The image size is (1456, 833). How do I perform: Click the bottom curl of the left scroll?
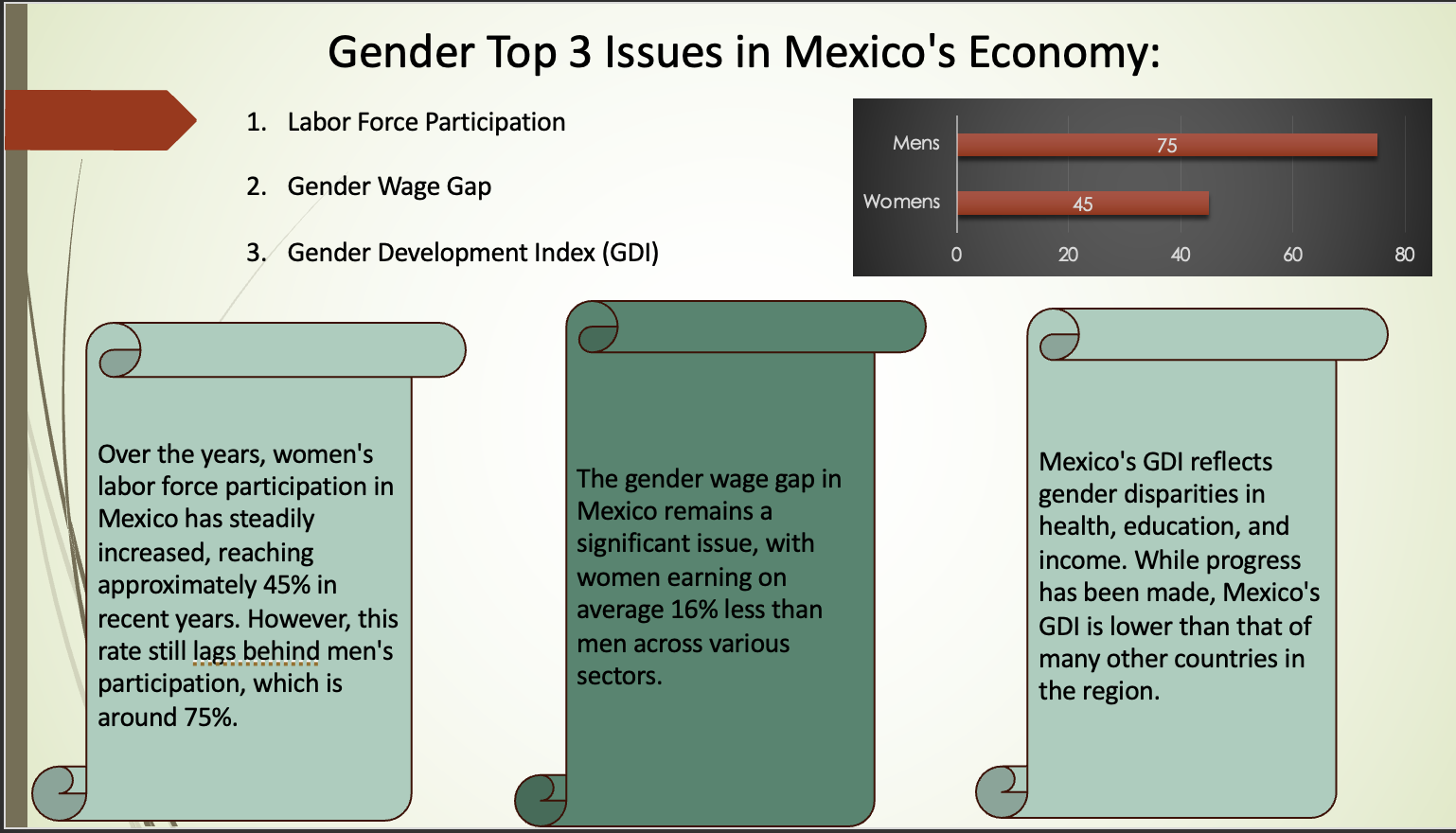click(x=62, y=793)
